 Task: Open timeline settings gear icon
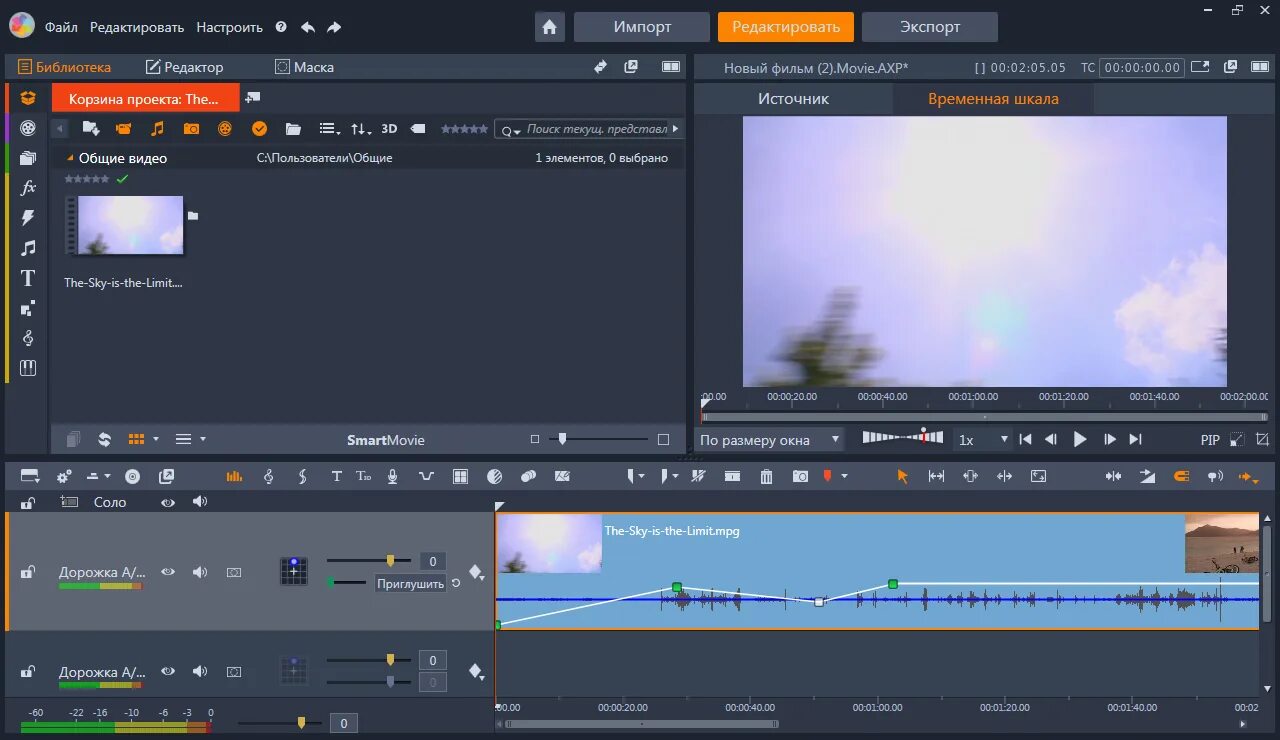64,477
